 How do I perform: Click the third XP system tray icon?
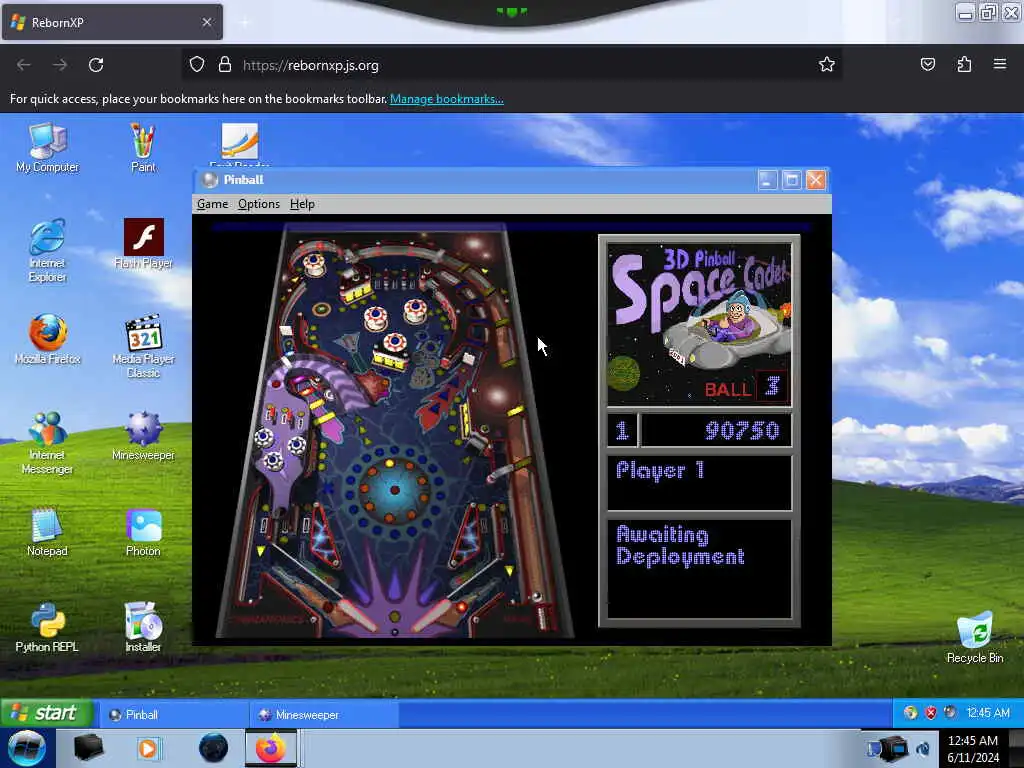click(950, 712)
